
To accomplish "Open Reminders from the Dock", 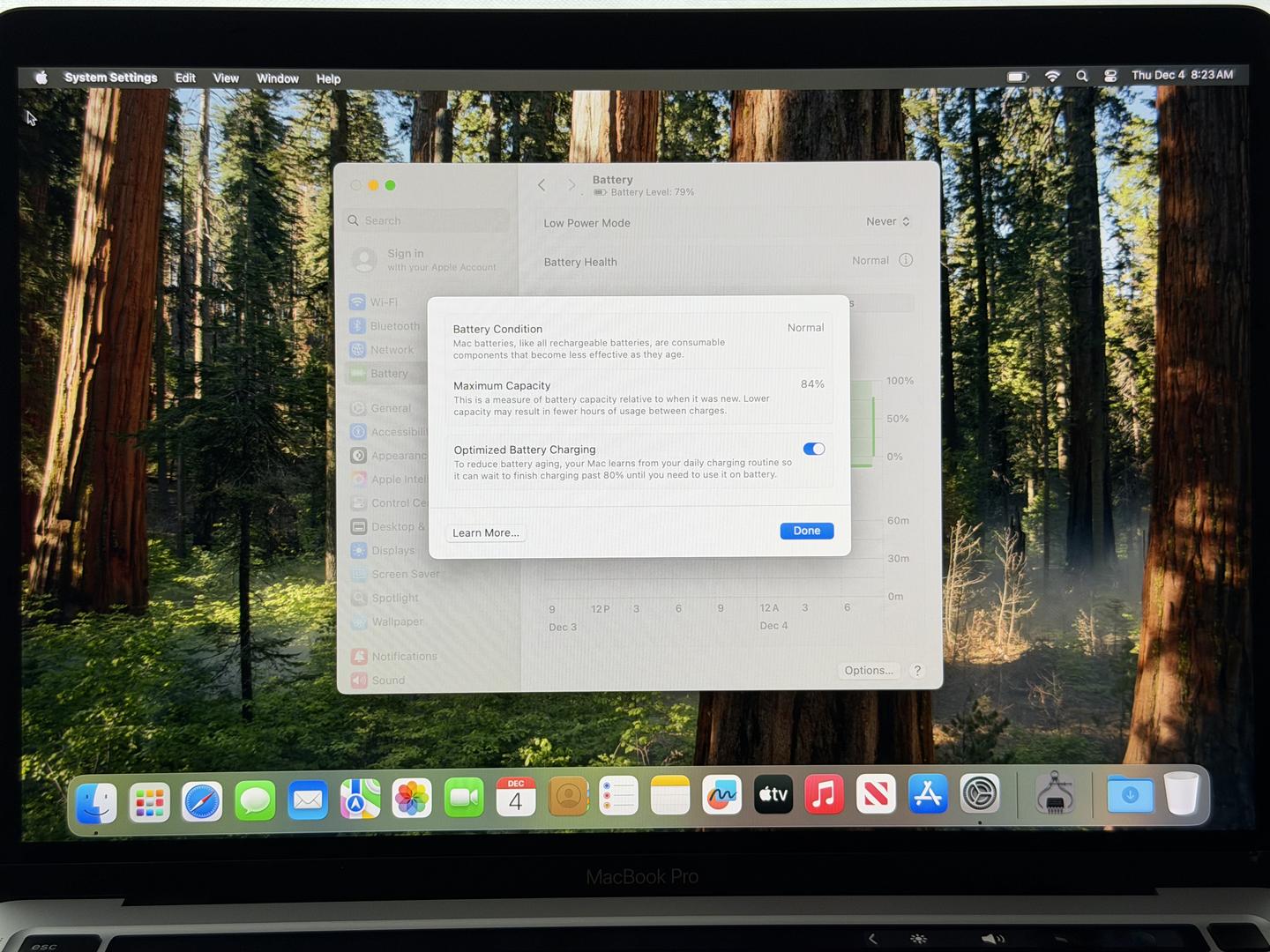I will 619,797.
